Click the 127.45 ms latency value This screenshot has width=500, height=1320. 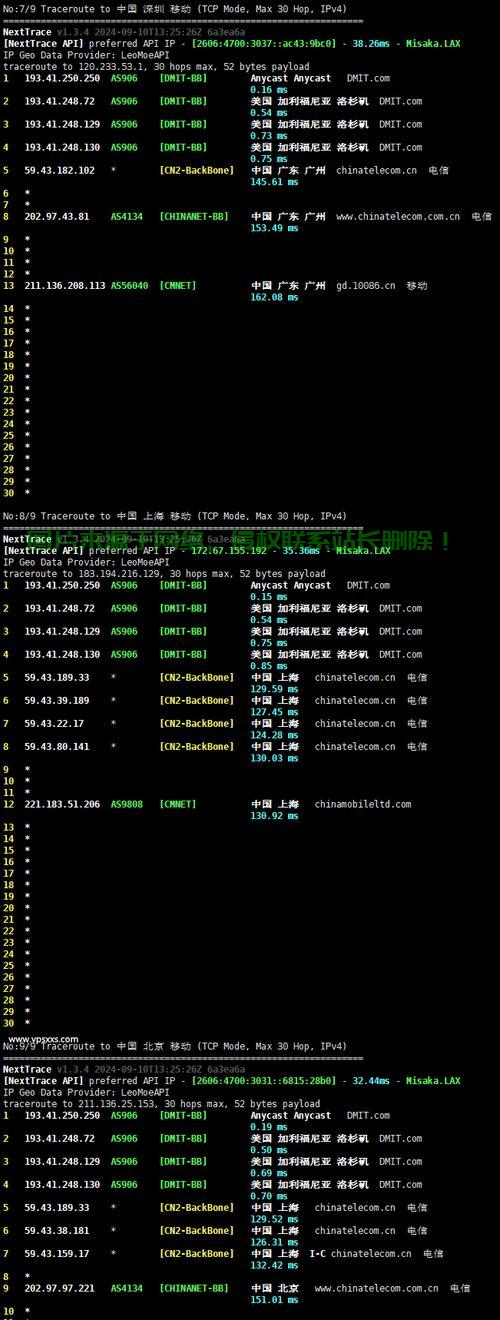274,712
